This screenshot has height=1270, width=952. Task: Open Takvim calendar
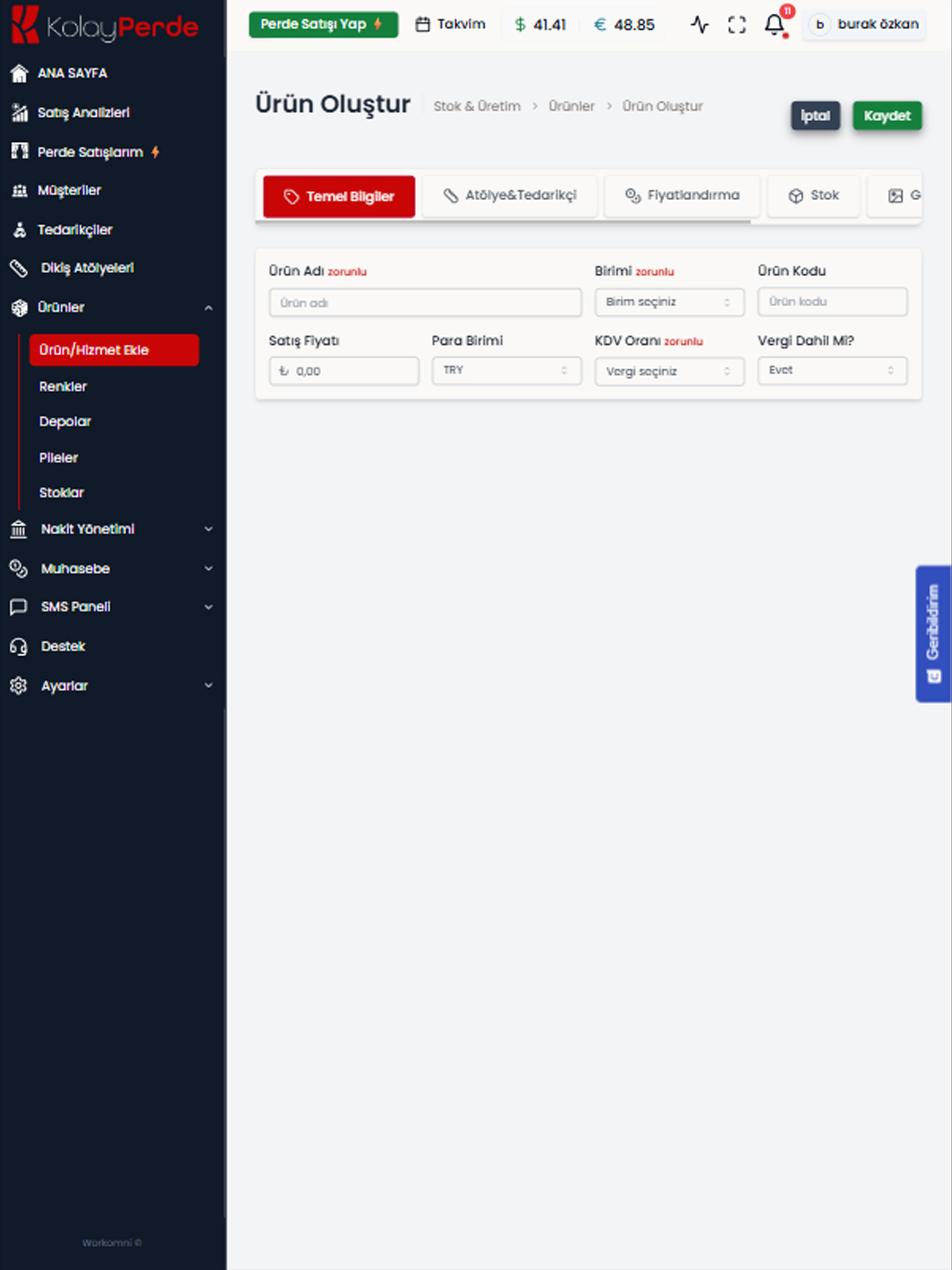(x=450, y=24)
